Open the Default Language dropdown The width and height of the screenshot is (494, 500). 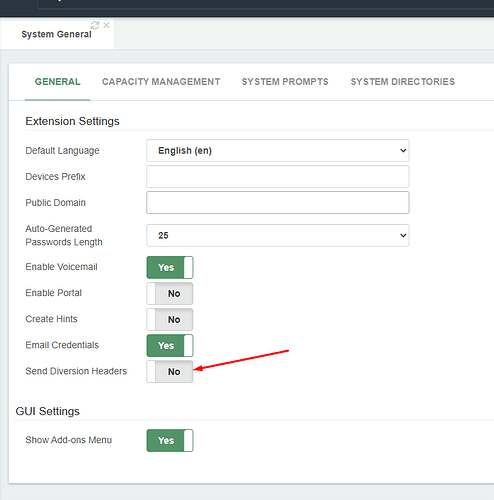click(x=278, y=151)
